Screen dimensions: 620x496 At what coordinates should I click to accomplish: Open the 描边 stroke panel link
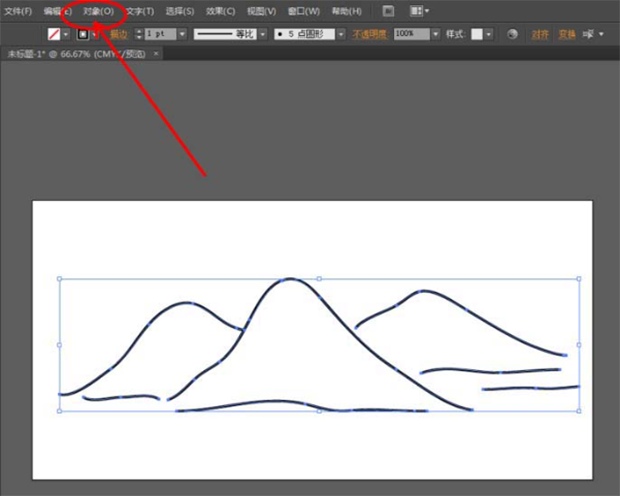click(x=119, y=34)
